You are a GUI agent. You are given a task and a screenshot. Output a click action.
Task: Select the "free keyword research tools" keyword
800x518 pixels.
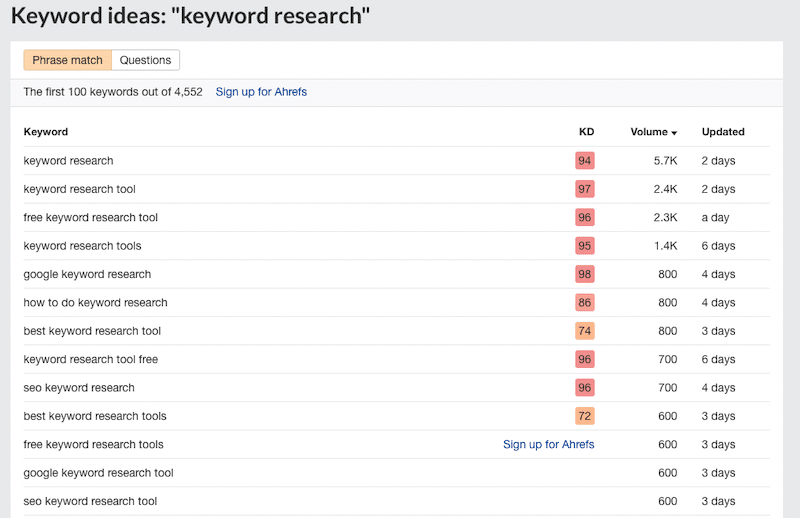[x=93, y=445]
